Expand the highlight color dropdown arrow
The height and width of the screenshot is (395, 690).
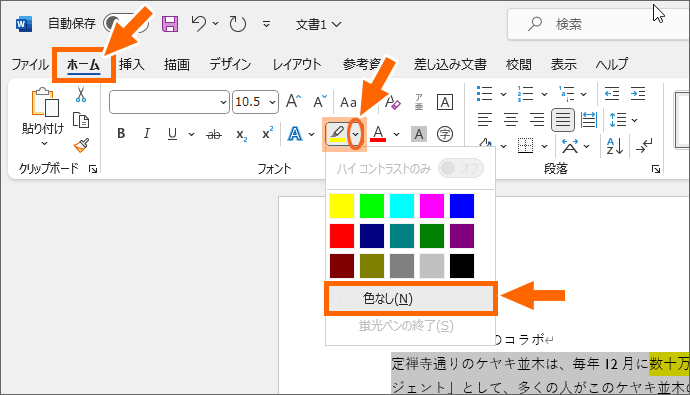click(356, 134)
